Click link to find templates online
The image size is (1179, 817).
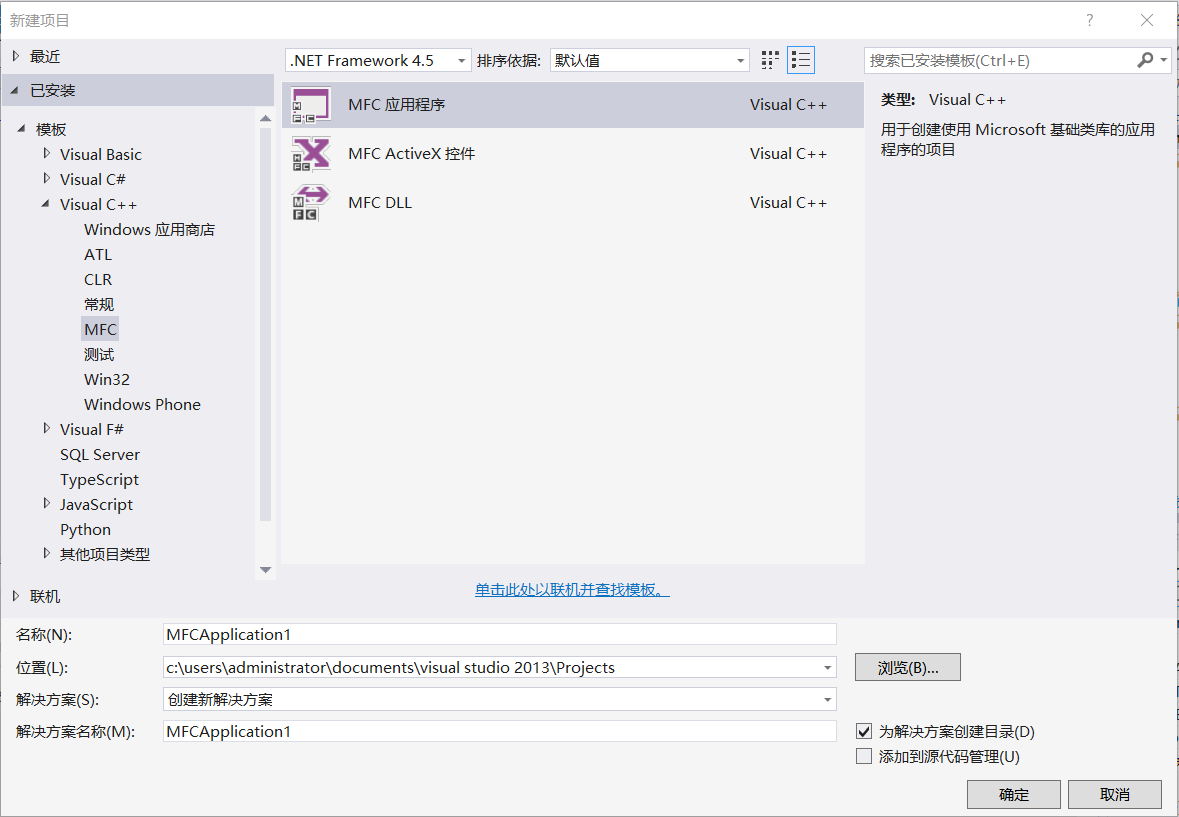(572, 590)
